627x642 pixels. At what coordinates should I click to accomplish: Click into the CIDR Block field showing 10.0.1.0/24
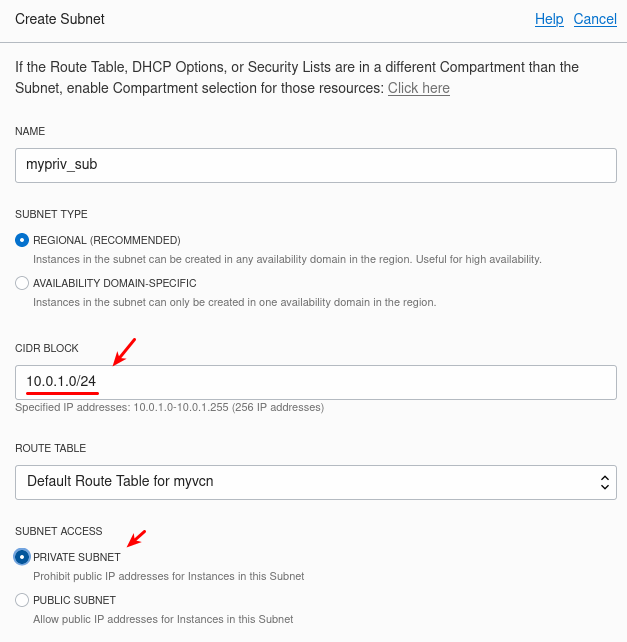[x=316, y=382]
